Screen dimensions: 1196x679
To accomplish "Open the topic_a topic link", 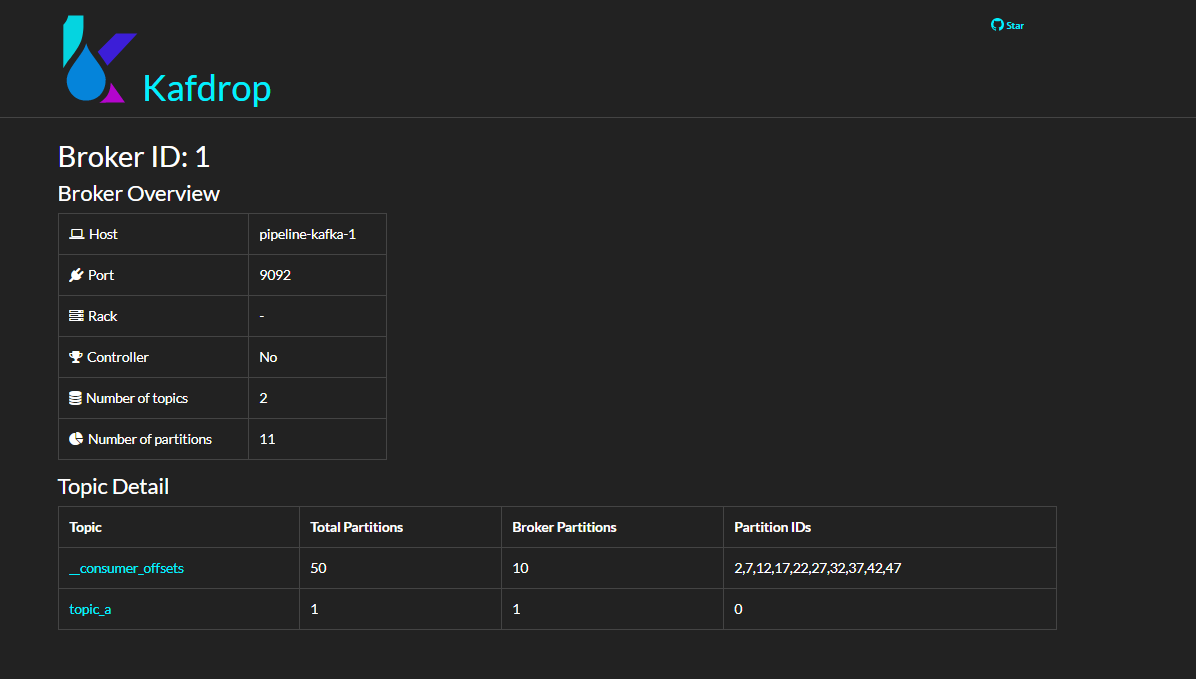I will tap(90, 609).
